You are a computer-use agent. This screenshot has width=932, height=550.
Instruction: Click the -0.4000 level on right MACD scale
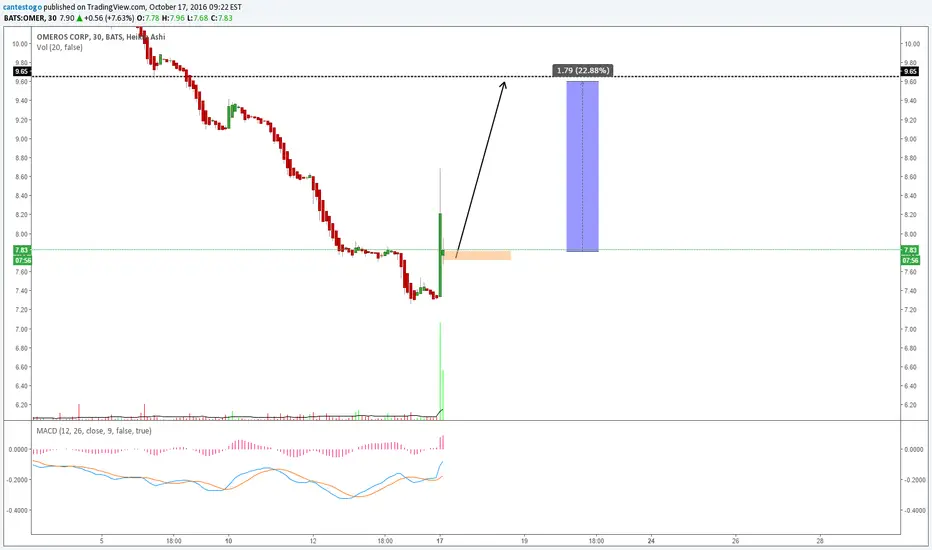(914, 510)
